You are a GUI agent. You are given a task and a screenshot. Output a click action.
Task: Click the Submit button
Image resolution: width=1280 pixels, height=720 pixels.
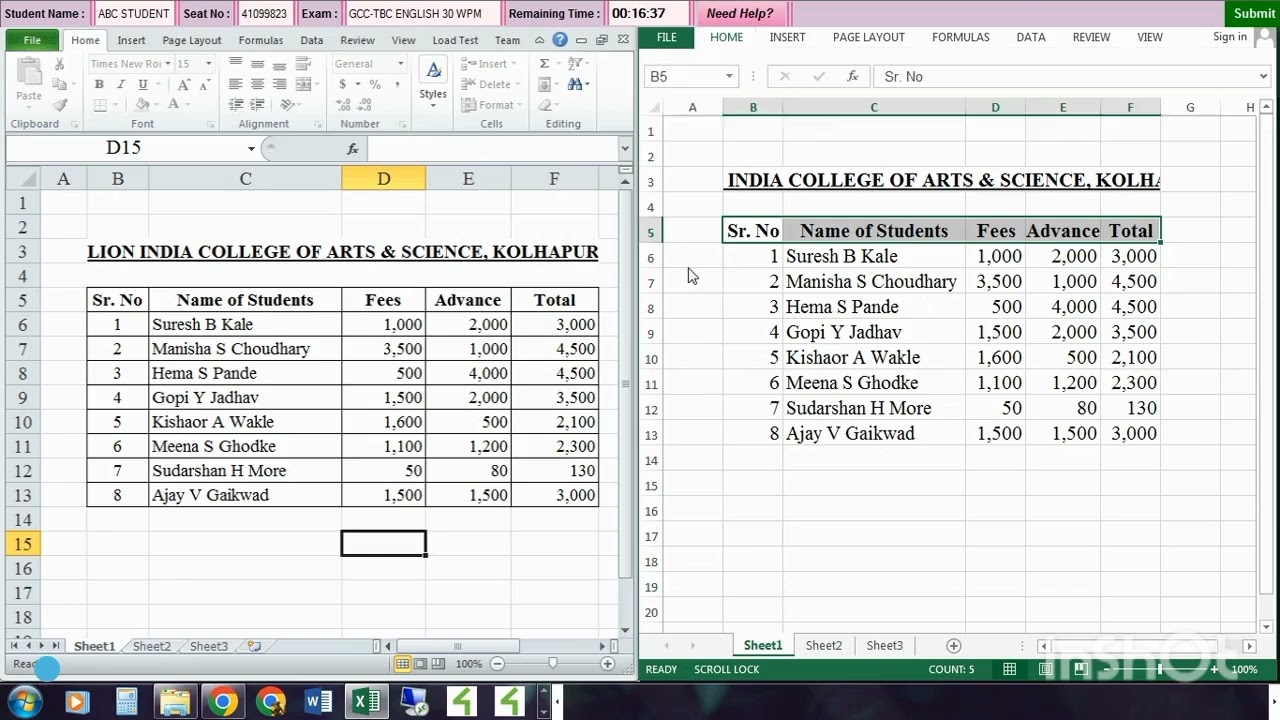pyautogui.click(x=1254, y=13)
